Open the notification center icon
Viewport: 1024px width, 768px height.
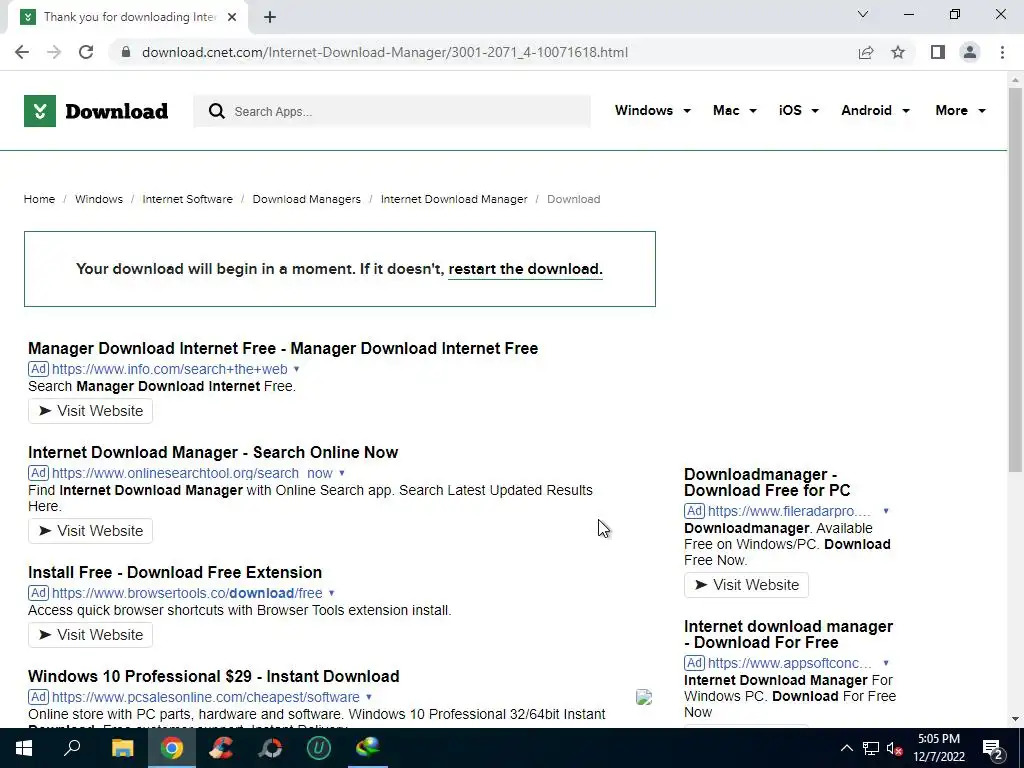click(x=993, y=750)
